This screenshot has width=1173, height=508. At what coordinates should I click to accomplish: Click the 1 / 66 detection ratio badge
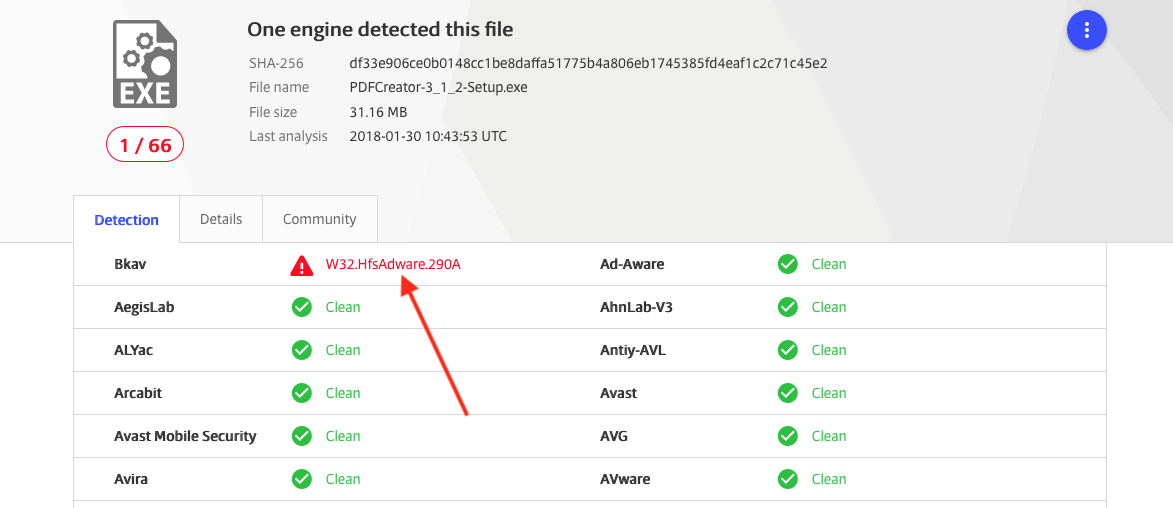146,146
